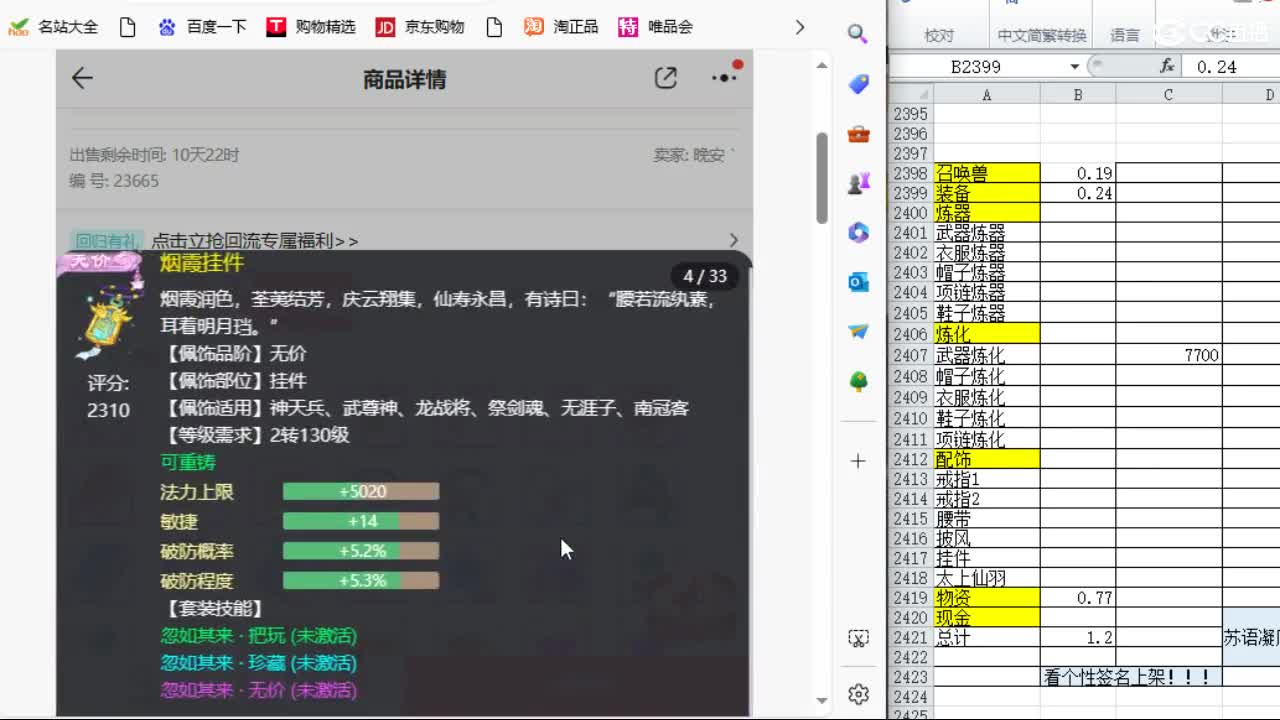
Task: Open the red toolbox icon in the sidebar
Action: (858, 133)
